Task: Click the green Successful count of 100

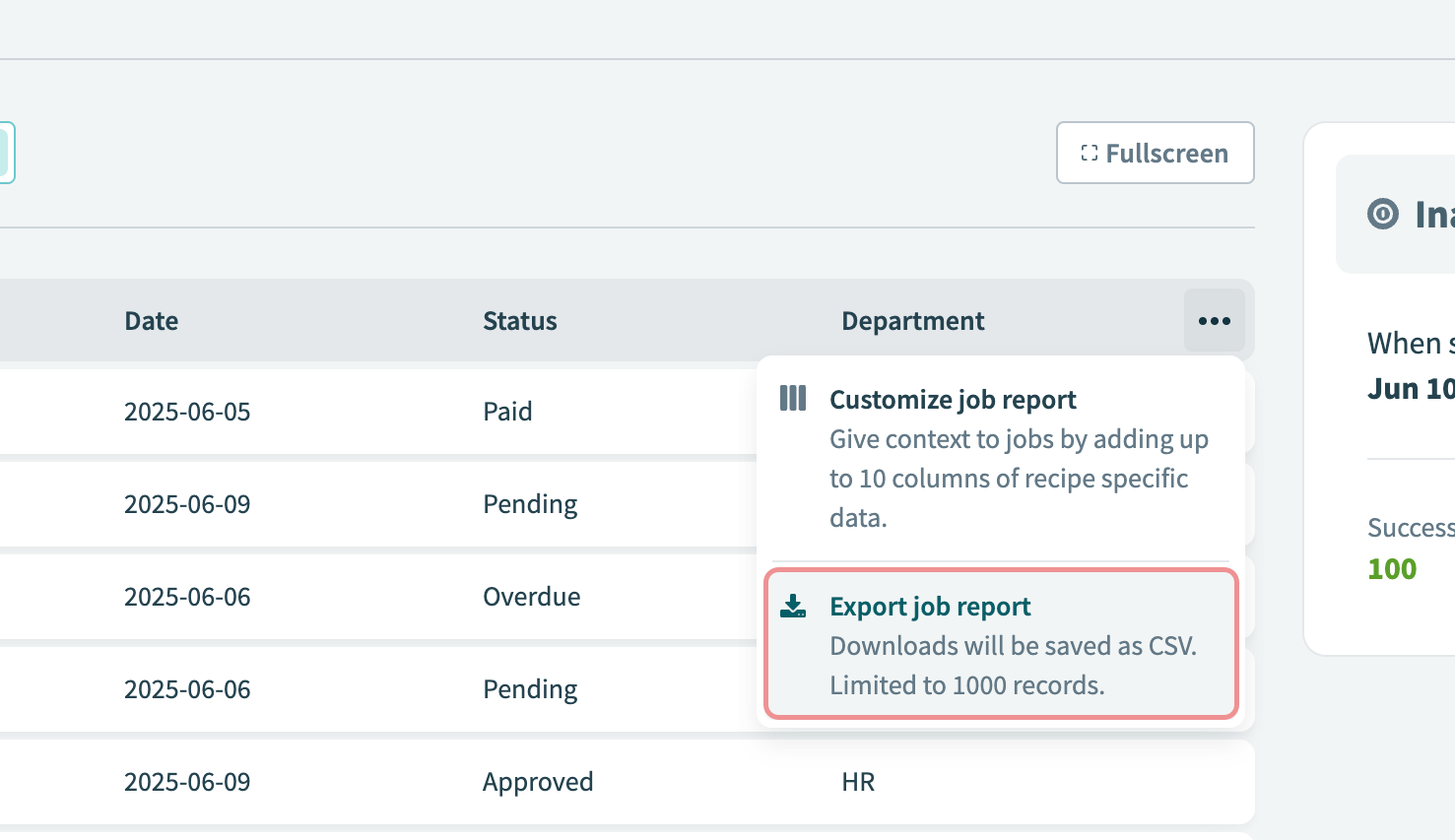Action: [x=1391, y=568]
